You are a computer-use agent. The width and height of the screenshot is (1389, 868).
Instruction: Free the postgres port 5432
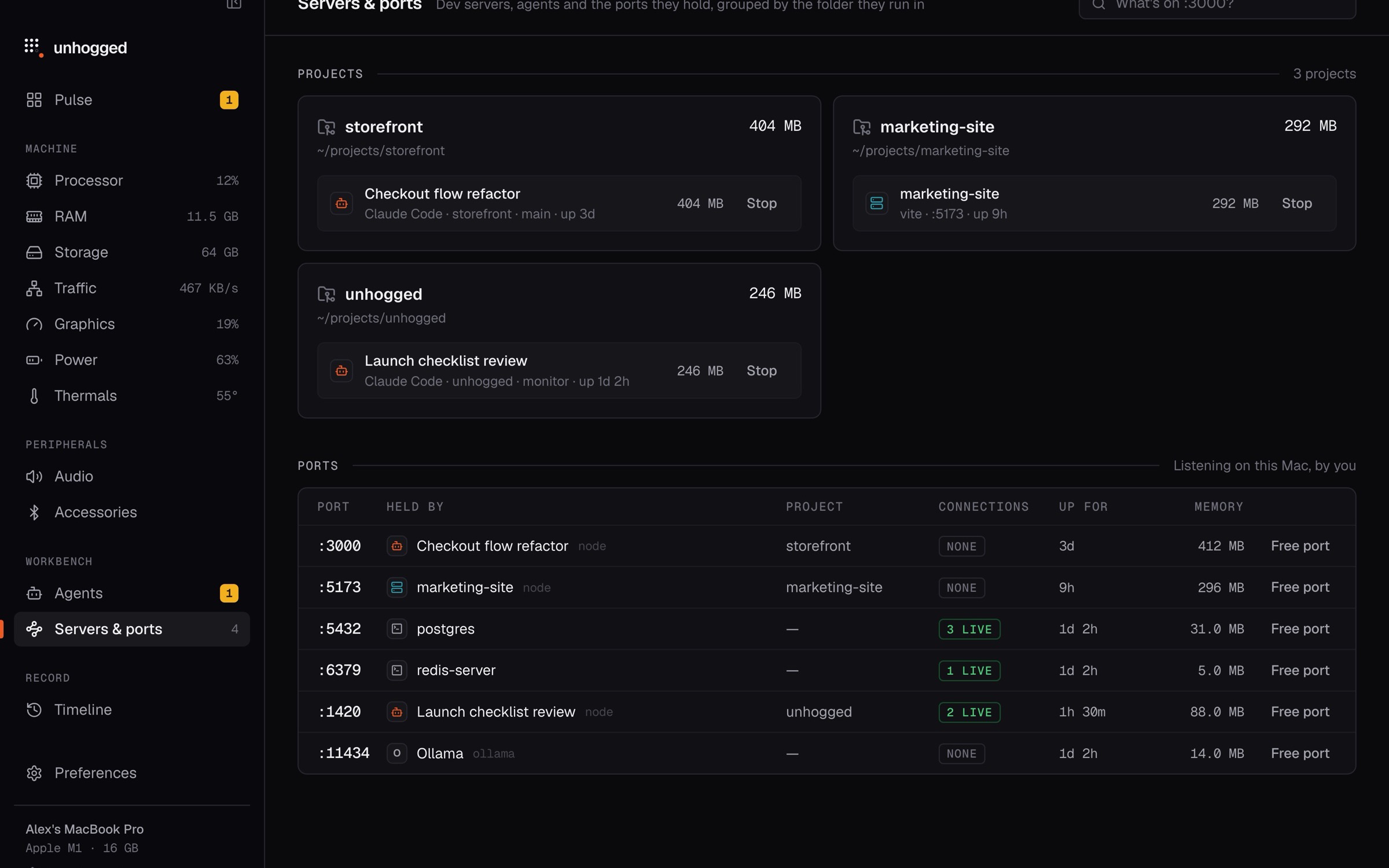[1300, 628]
